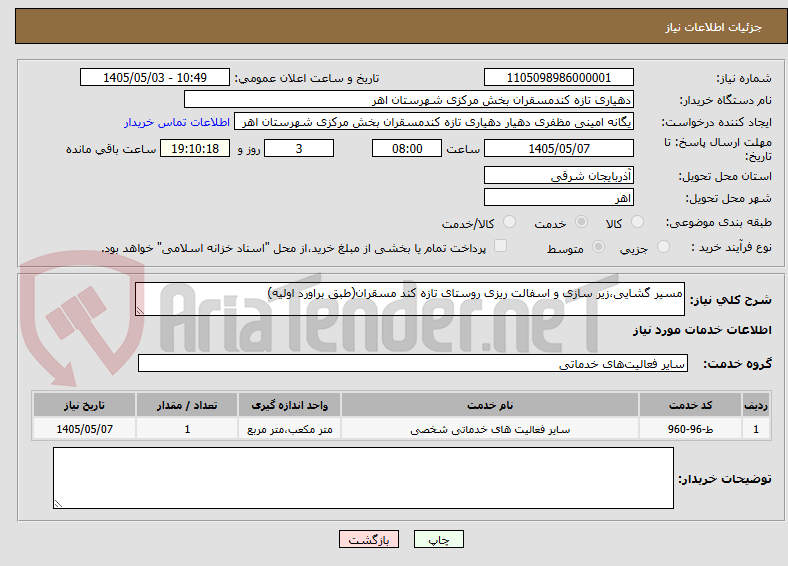The height and width of the screenshot is (566, 788).
Task: Click the request creator field یگانه امینی مظفری
Action: click(434, 122)
